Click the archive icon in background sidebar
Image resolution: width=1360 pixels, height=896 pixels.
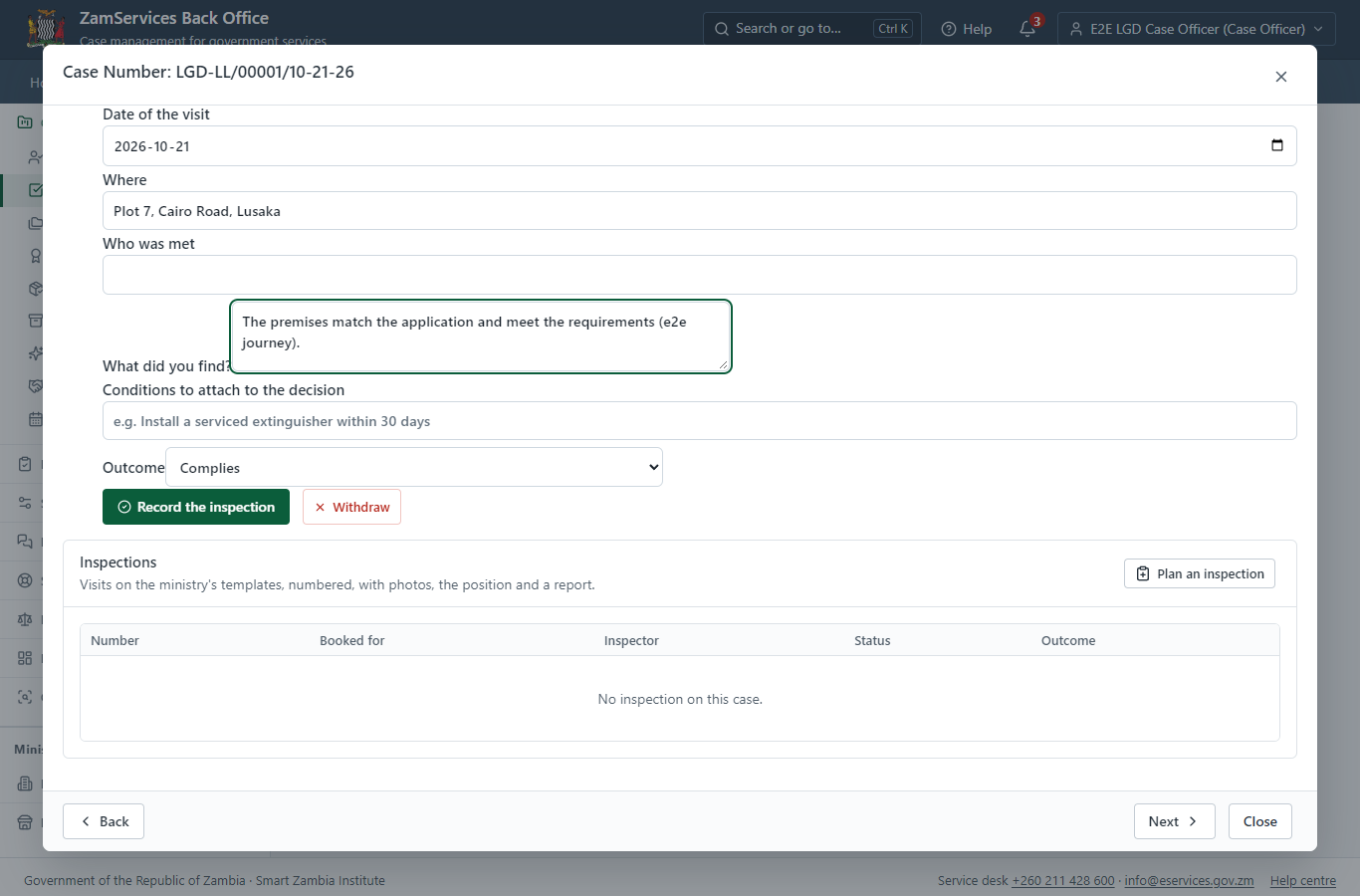pyautogui.click(x=36, y=321)
